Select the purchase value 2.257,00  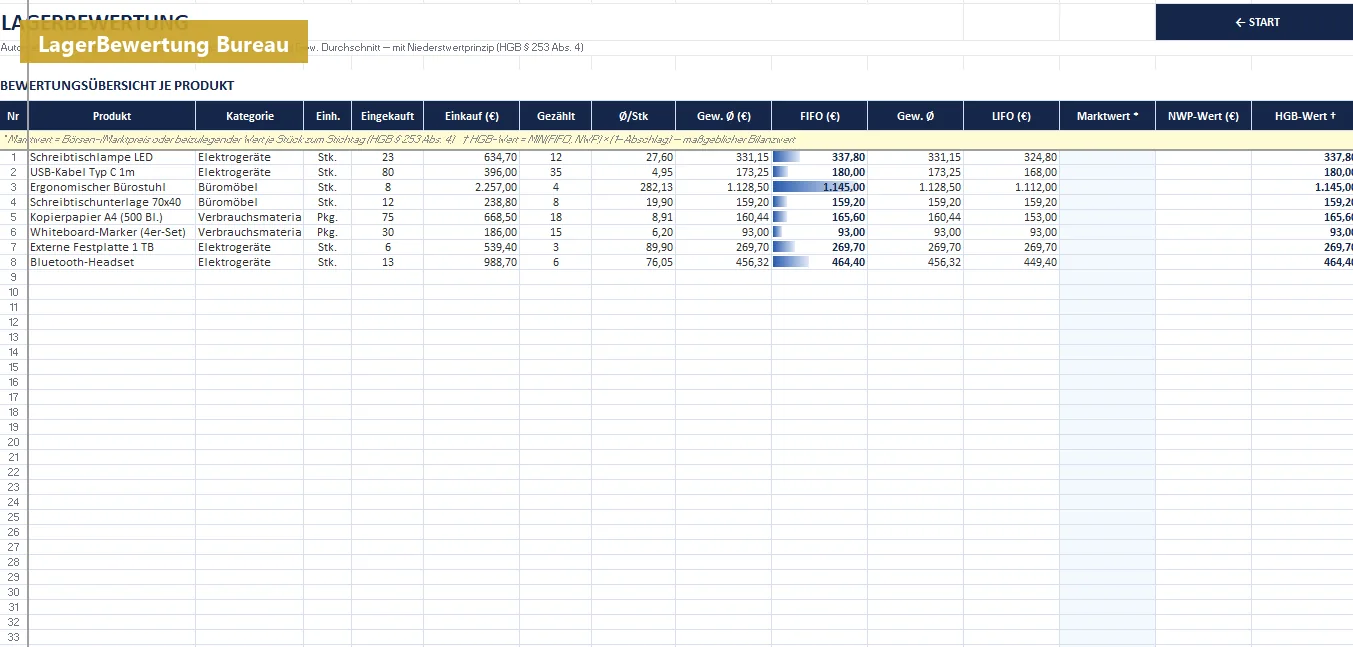tap(472, 187)
